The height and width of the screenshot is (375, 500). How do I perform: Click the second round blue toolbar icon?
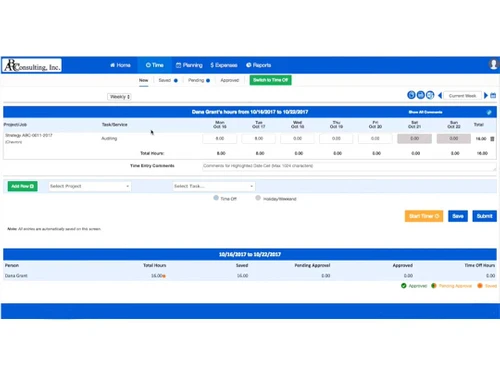421,95
